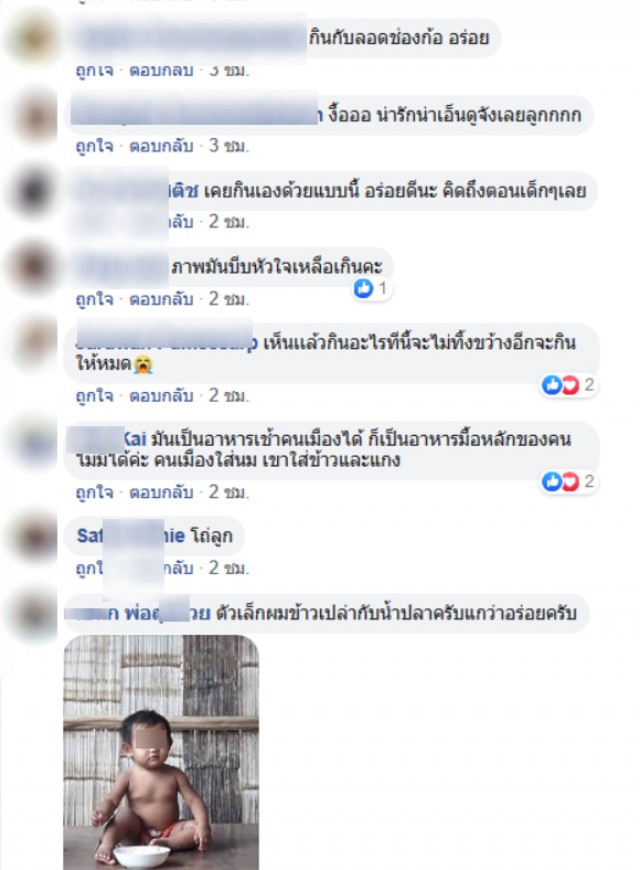Click the 2 ชม. timestamp under เคยกินเองด้วย comment
The image size is (640, 870).
coord(229,222)
